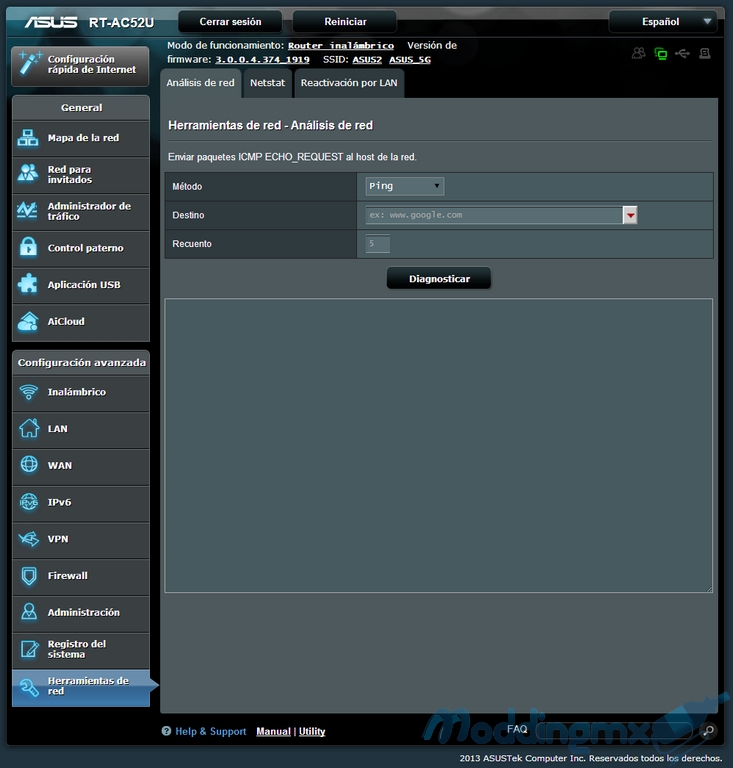Click the magic wand quick setup icon

point(29,64)
